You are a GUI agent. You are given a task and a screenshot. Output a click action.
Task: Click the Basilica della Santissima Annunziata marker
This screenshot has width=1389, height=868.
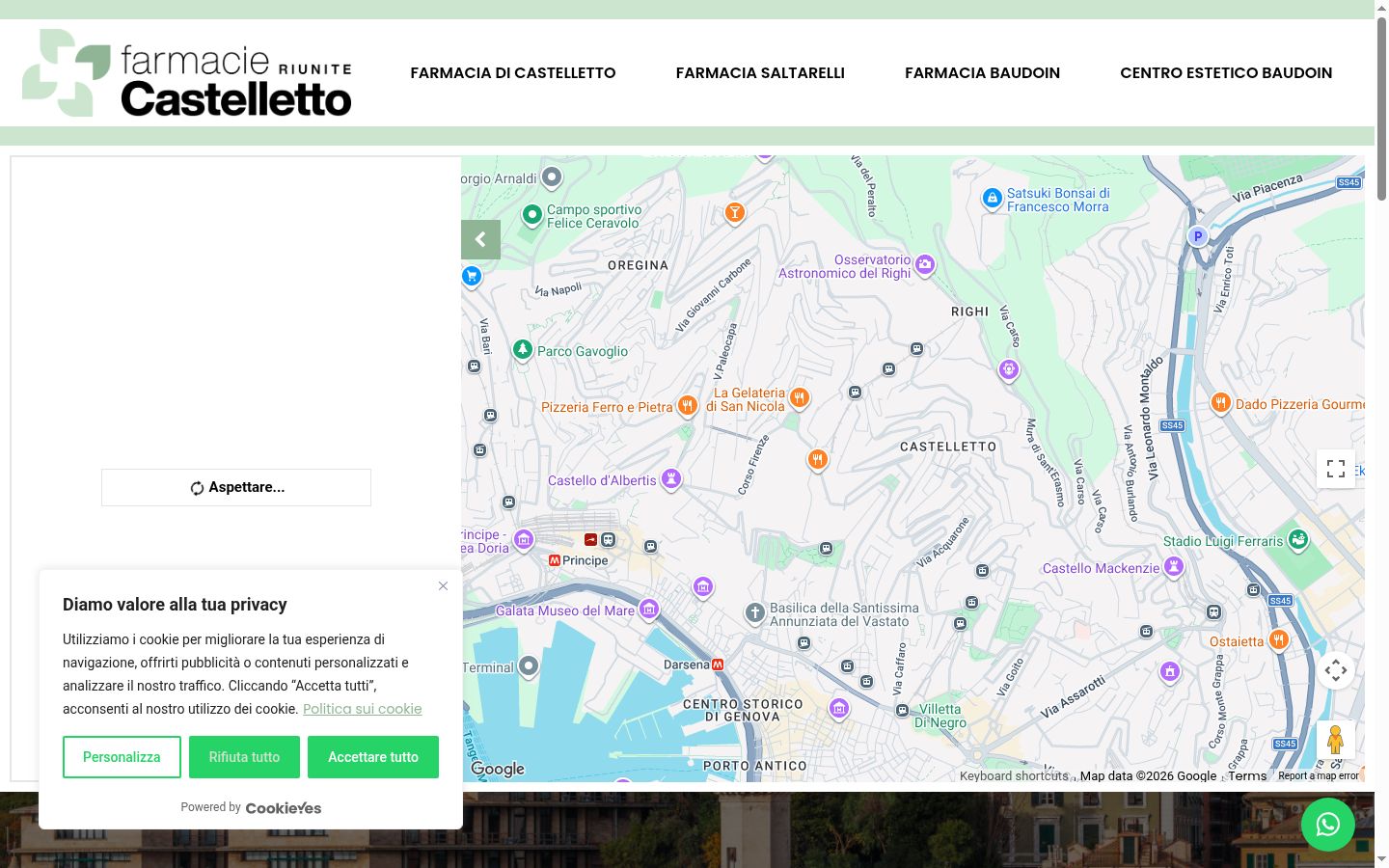point(755,612)
